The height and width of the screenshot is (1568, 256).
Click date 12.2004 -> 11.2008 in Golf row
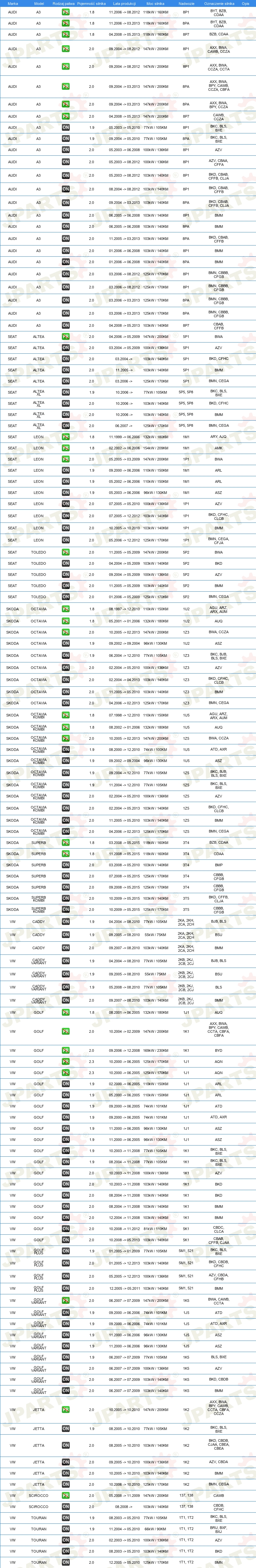tap(124, 1218)
